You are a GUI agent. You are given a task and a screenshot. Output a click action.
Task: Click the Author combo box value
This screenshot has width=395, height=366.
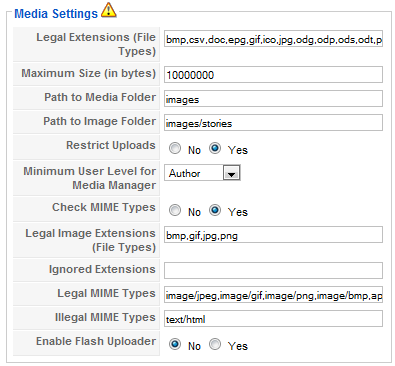click(194, 173)
